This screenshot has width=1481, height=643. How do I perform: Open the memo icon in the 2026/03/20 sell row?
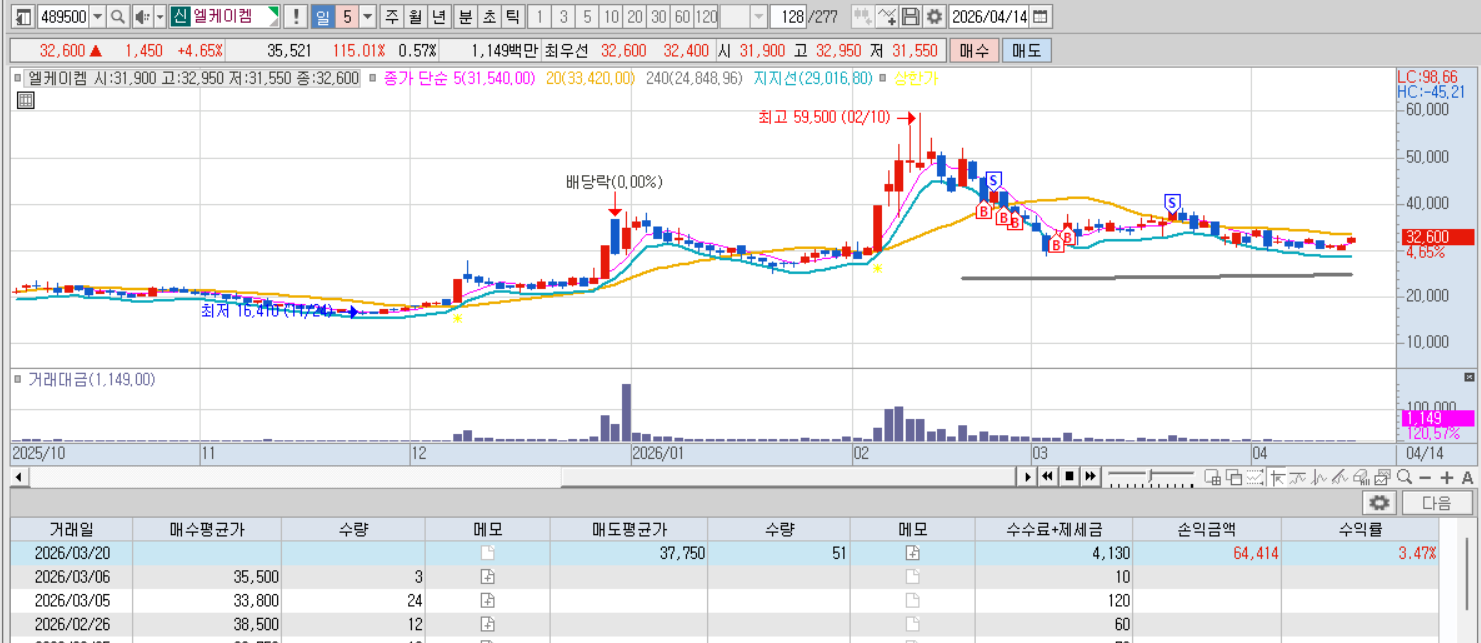[912, 553]
